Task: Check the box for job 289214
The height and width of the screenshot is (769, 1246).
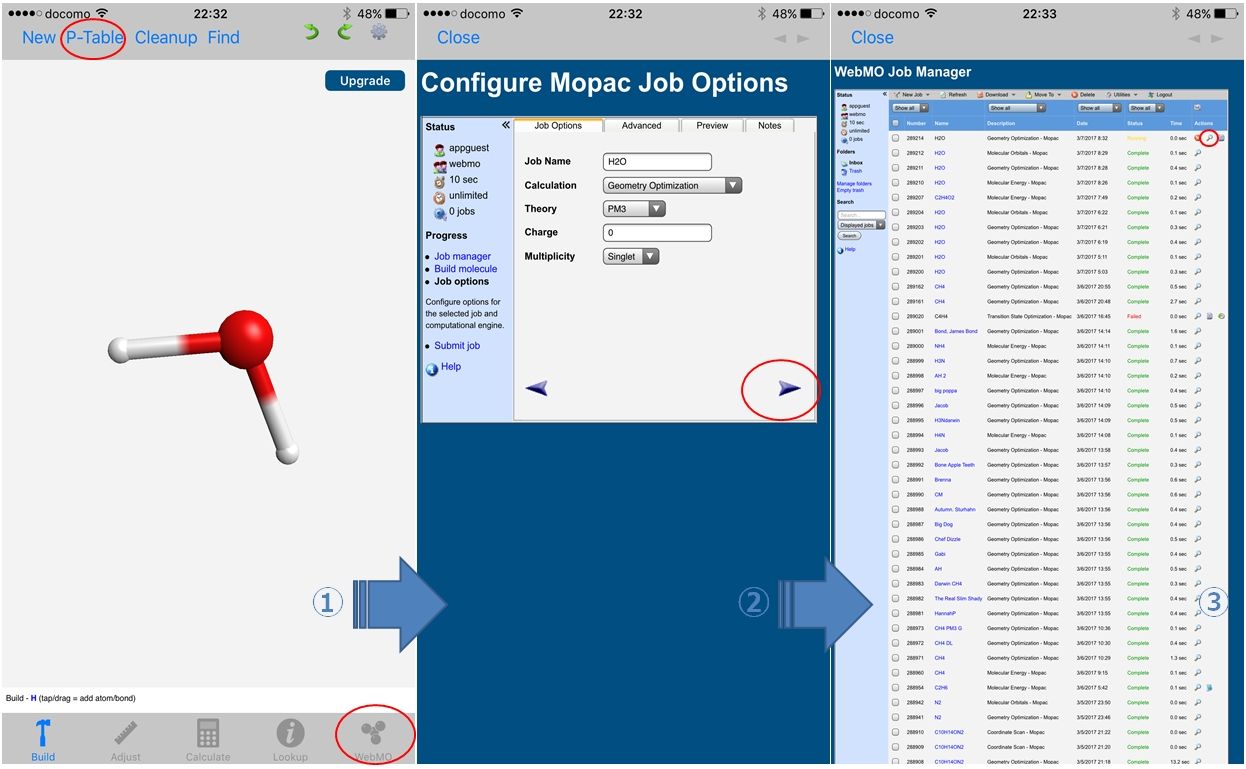Action: tap(895, 138)
